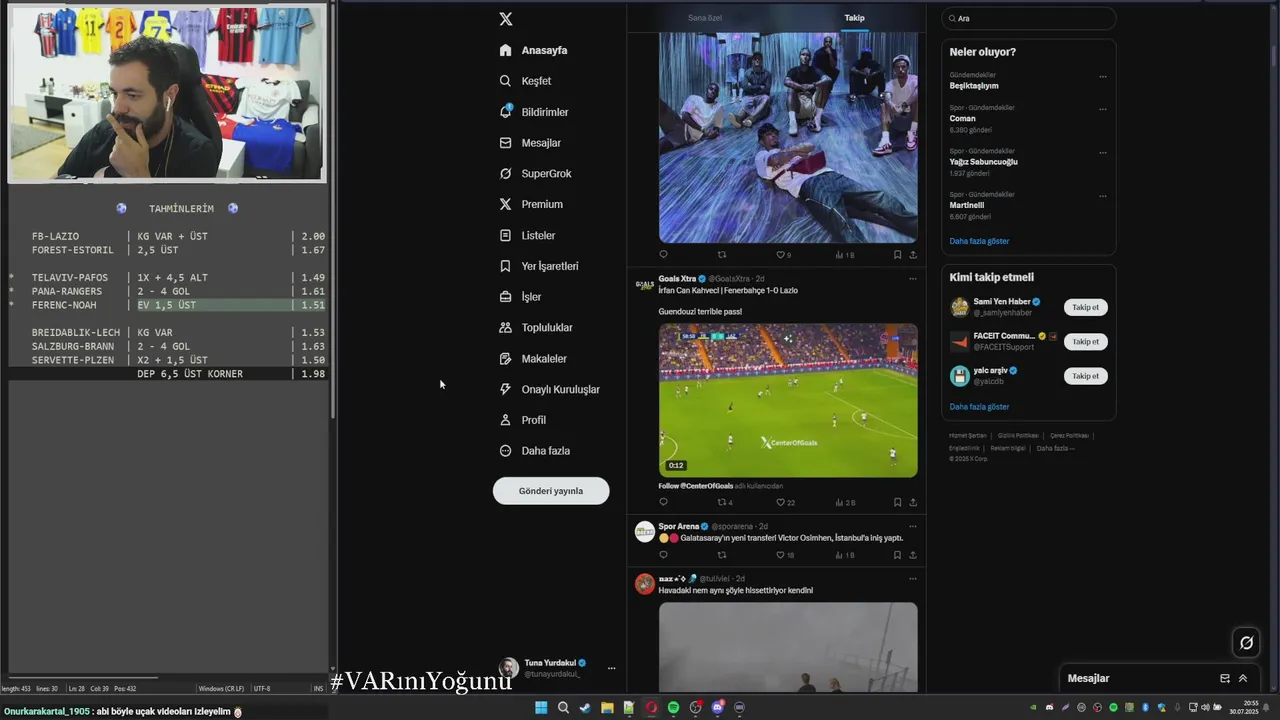Open taskbar search
Image resolution: width=1280 pixels, height=720 pixels.
point(563,708)
